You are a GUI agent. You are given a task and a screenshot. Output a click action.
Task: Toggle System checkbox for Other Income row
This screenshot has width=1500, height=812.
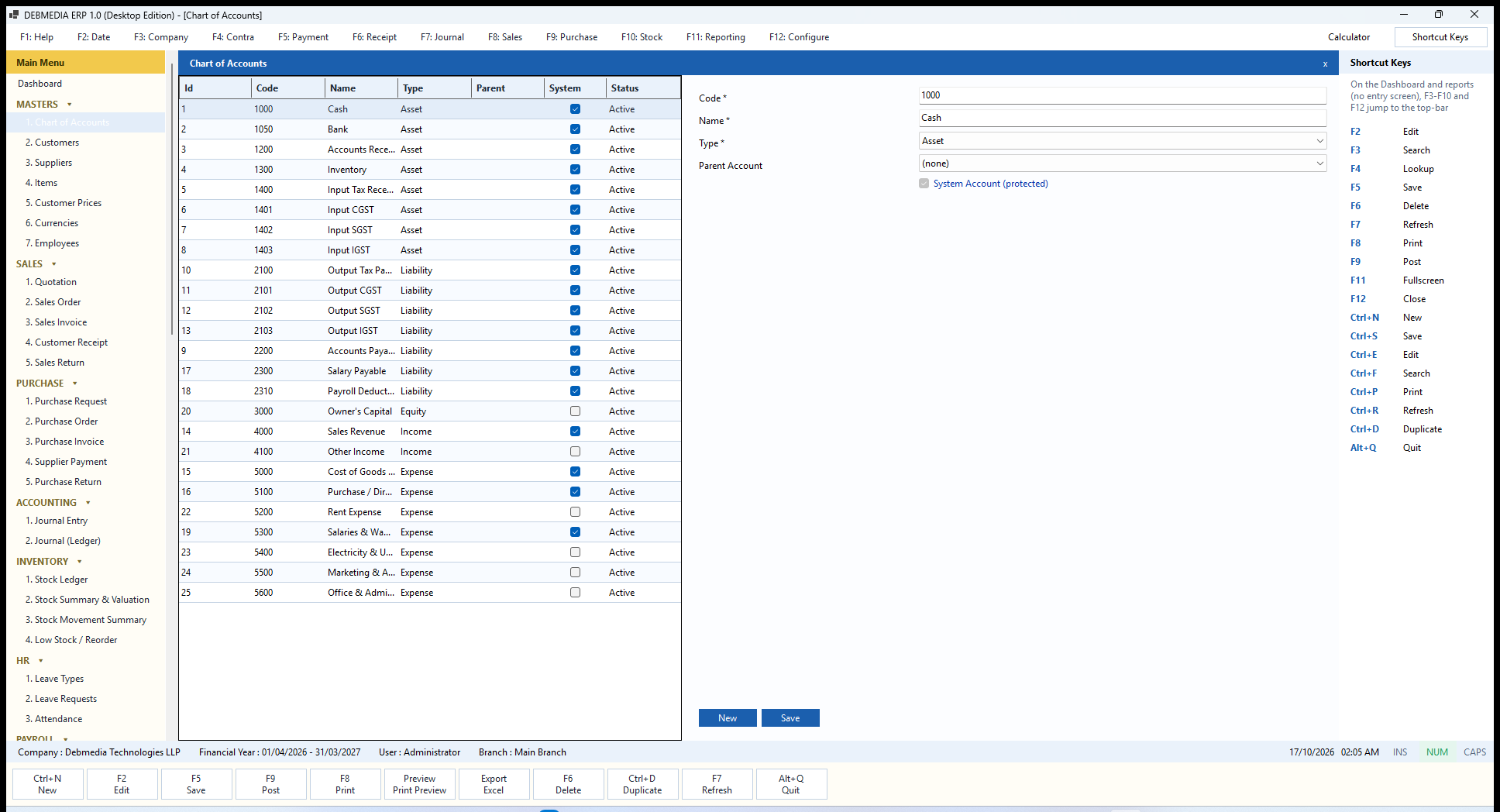[x=575, y=452]
